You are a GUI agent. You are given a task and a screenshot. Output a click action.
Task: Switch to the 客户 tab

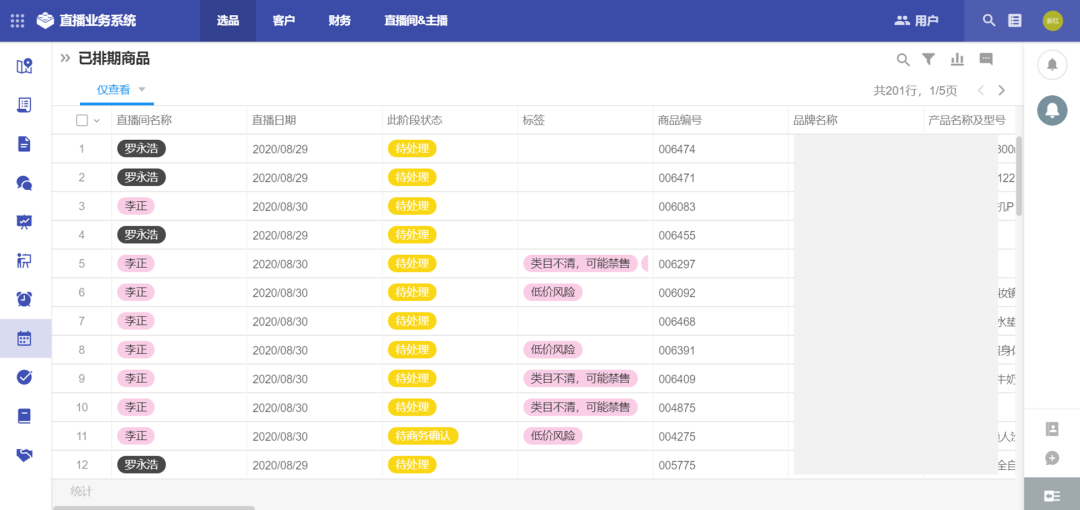click(x=283, y=20)
